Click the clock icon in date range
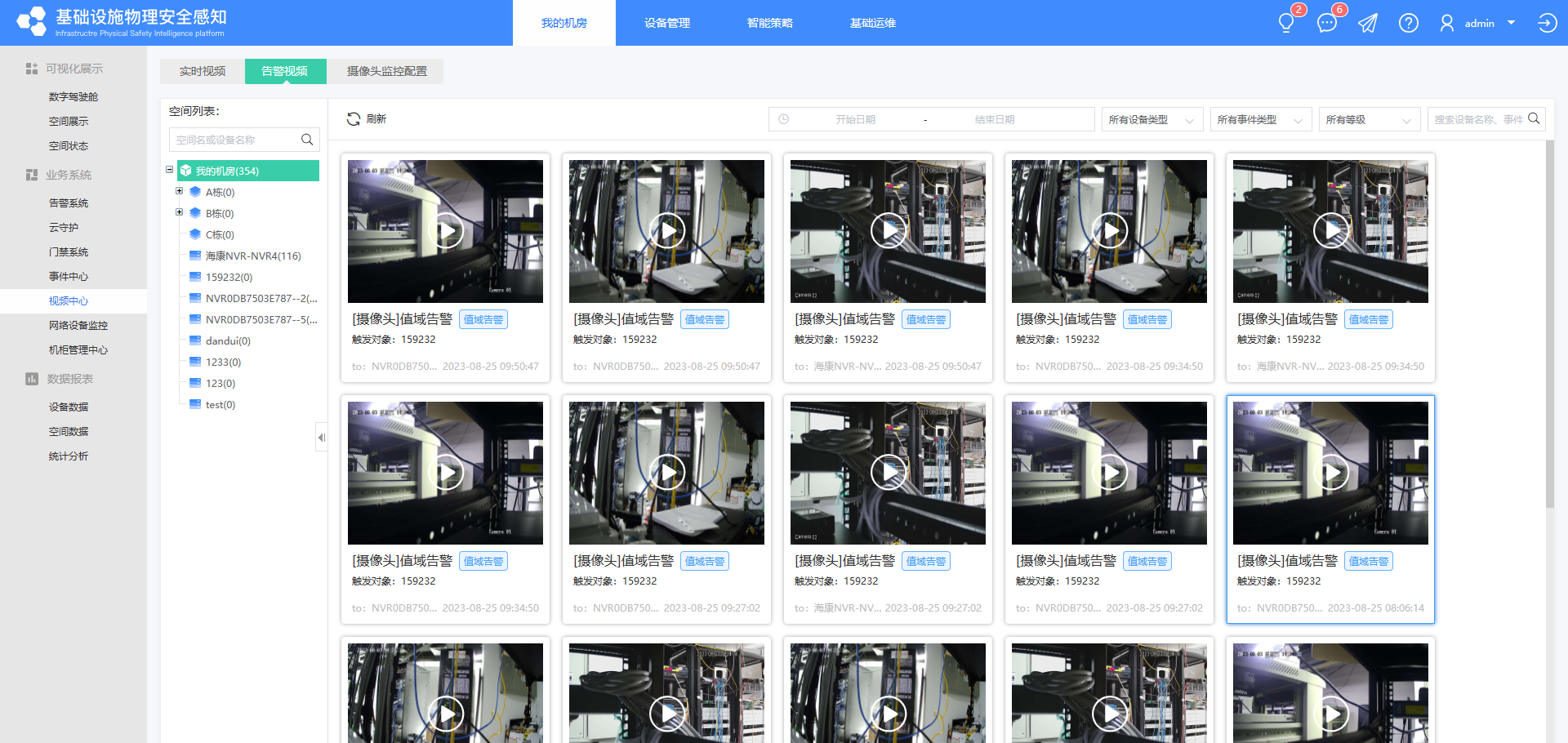This screenshot has height=743, width=1568. pos(783,119)
